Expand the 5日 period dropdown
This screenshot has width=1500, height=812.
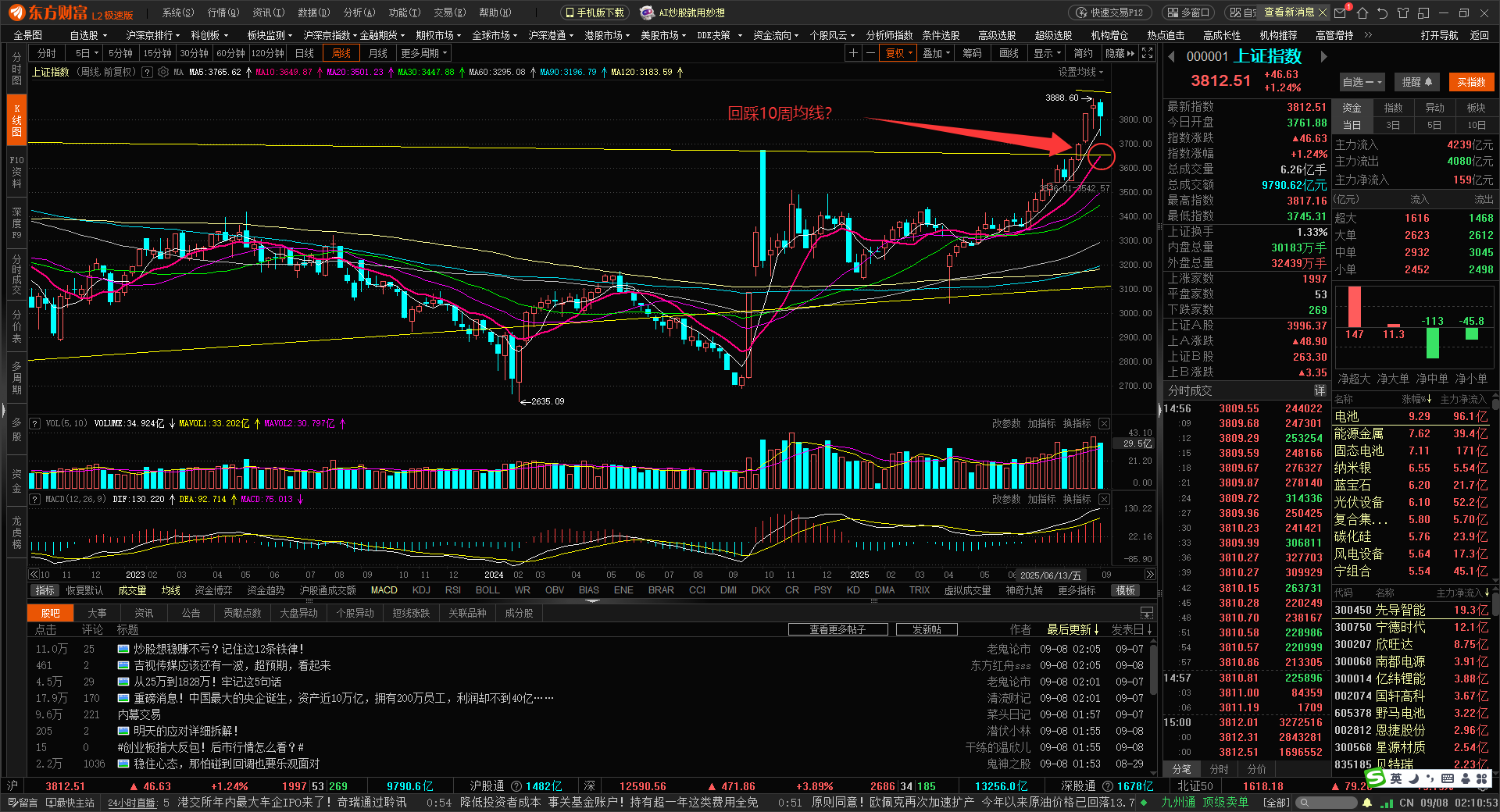tap(86, 53)
